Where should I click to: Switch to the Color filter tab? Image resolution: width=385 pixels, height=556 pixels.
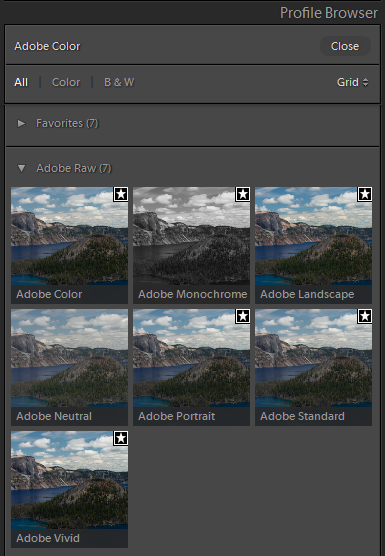pyautogui.click(x=66, y=82)
